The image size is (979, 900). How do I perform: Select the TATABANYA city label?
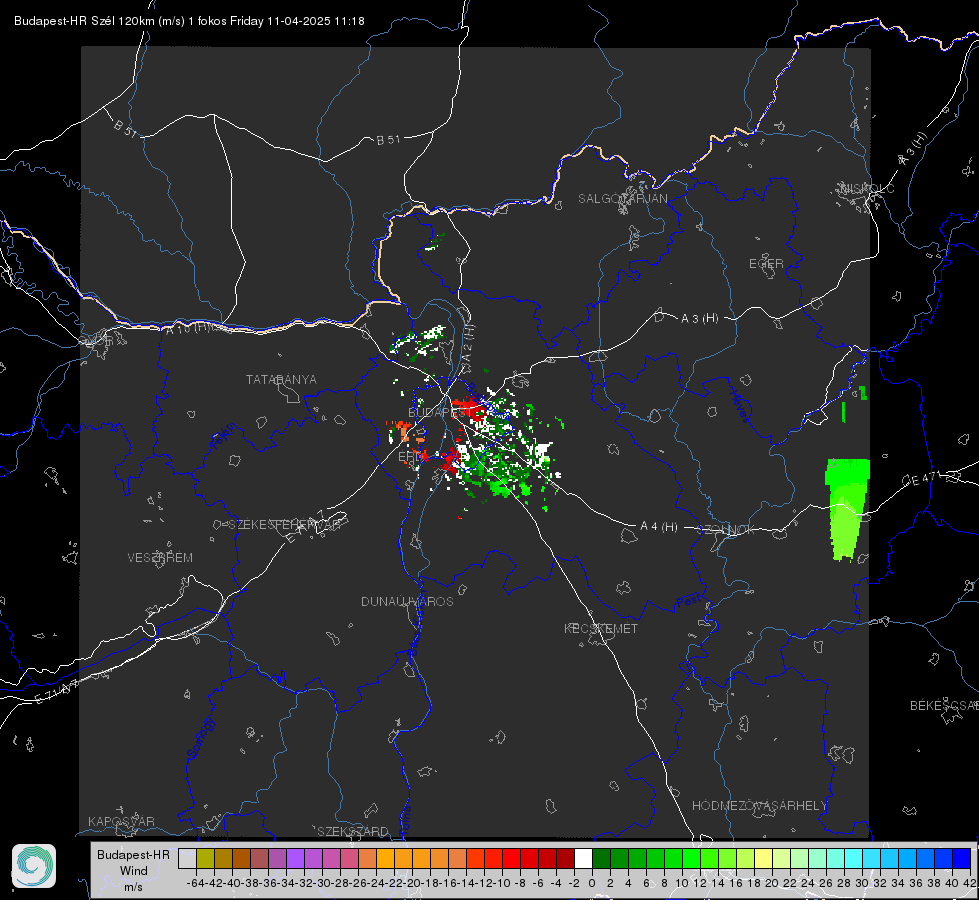281,379
